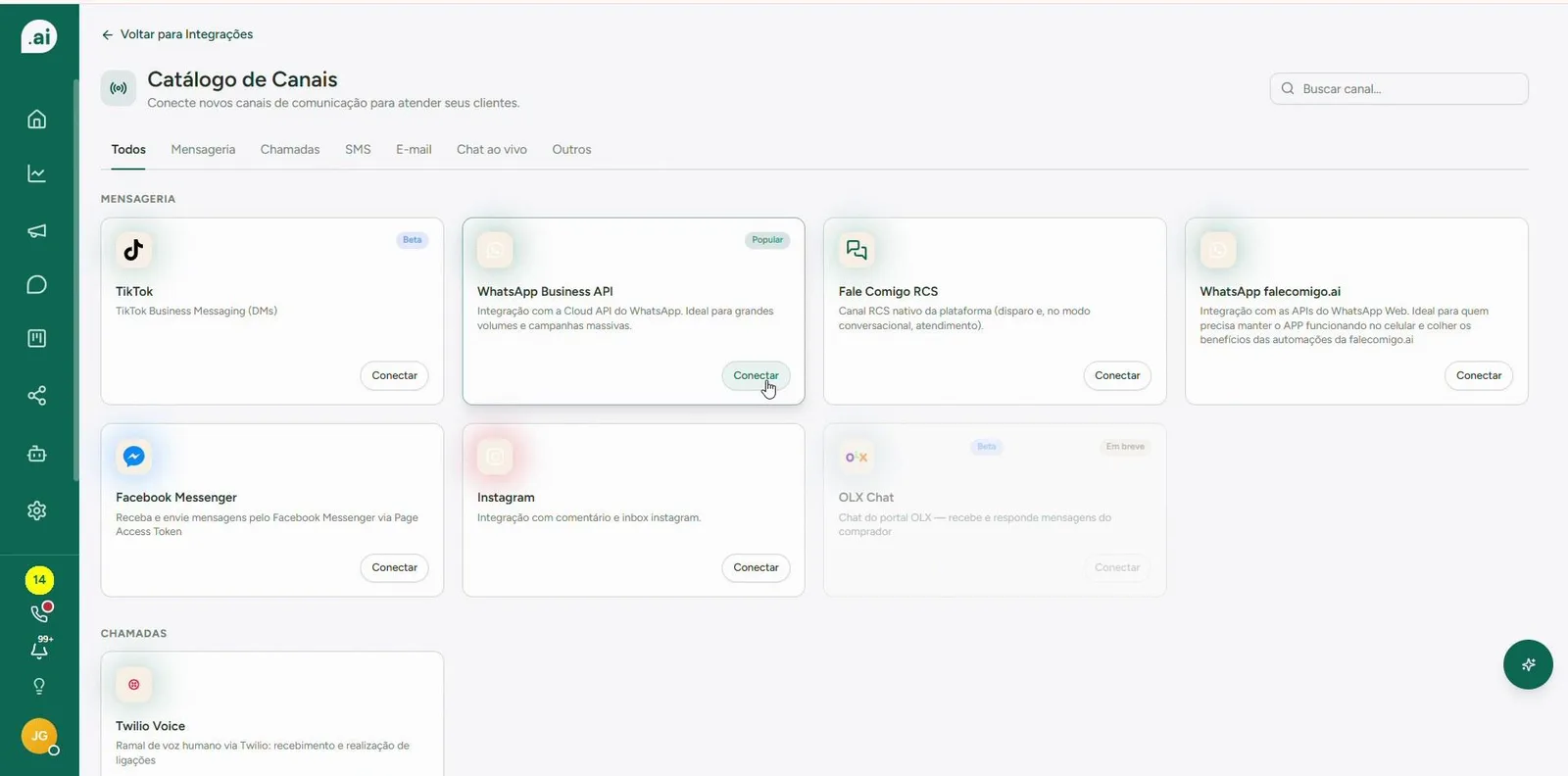
Task: Click the 'Instagram' card title
Action: (506, 498)
